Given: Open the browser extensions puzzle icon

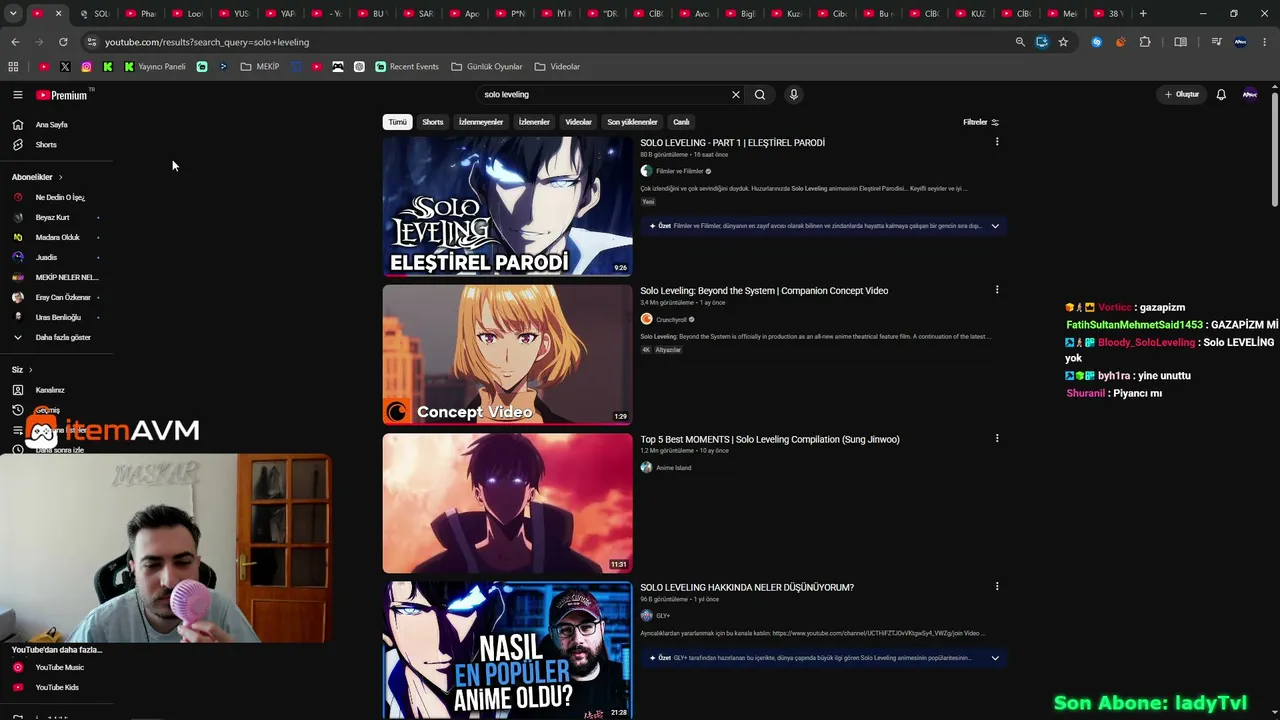Looking at the screenshot, I should (1145, 42).
